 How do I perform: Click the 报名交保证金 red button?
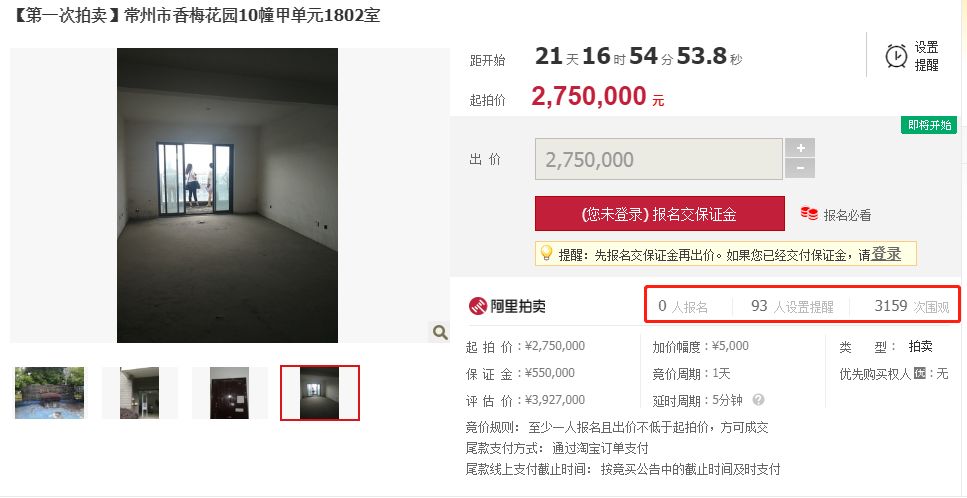pyautogui.click(x=660, y=214)
